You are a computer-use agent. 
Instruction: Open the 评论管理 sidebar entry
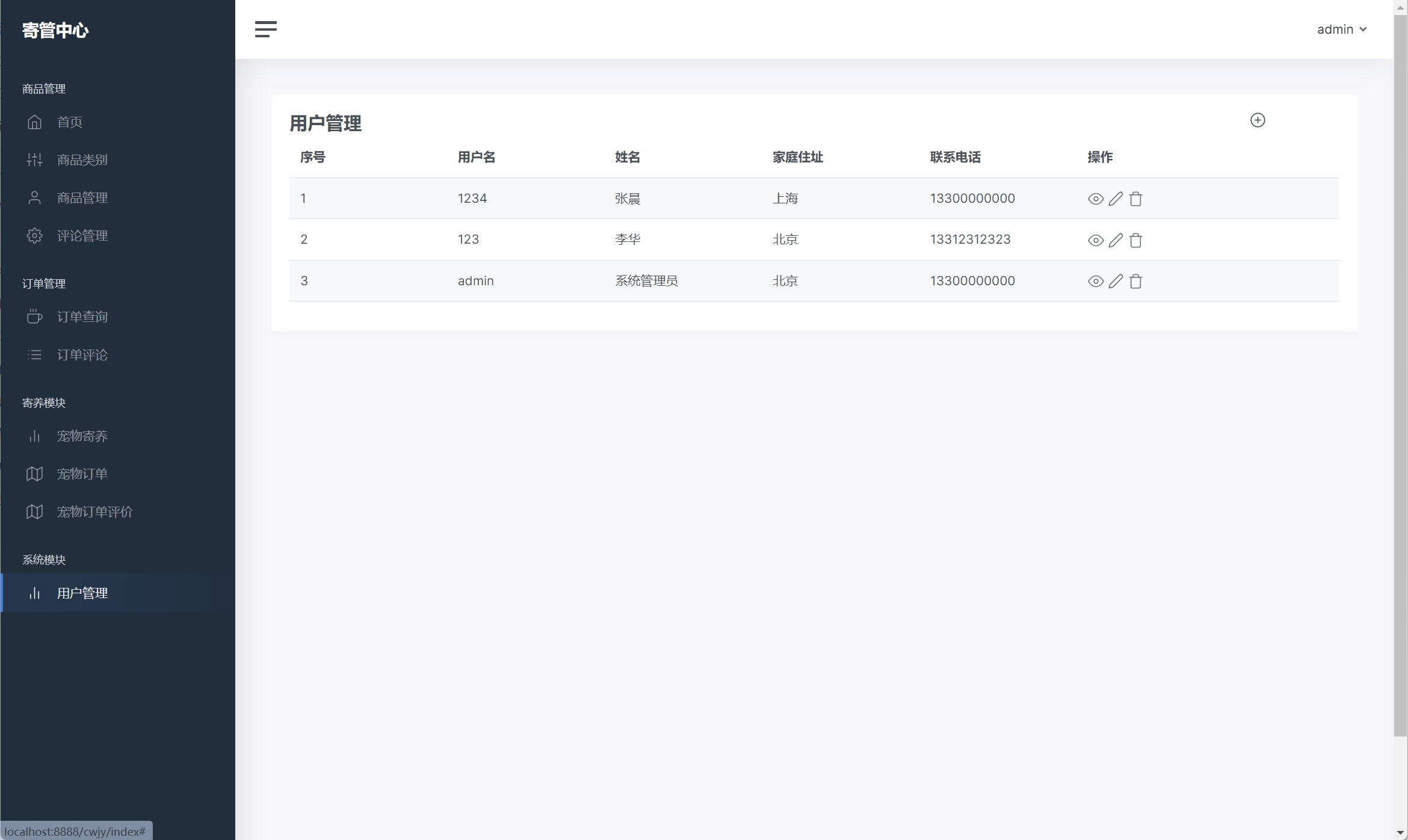[x=82, y=236]
